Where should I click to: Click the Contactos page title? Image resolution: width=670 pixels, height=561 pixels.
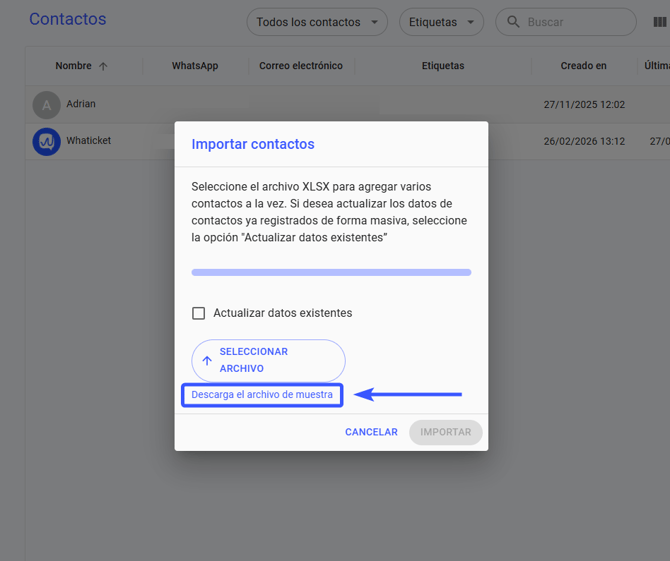click(68, 19)
